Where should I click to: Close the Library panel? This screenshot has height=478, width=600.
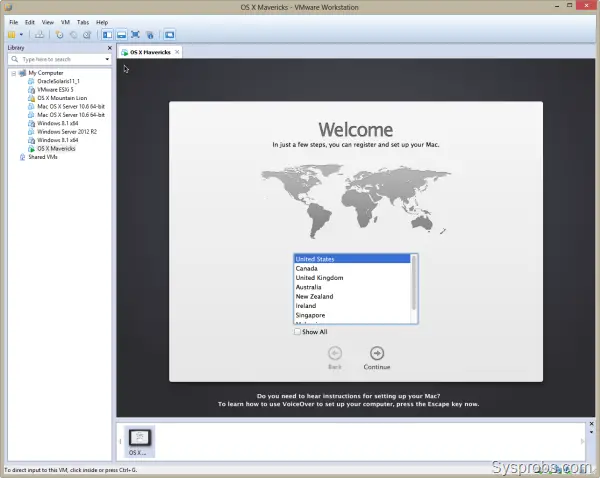click(109, 48)
